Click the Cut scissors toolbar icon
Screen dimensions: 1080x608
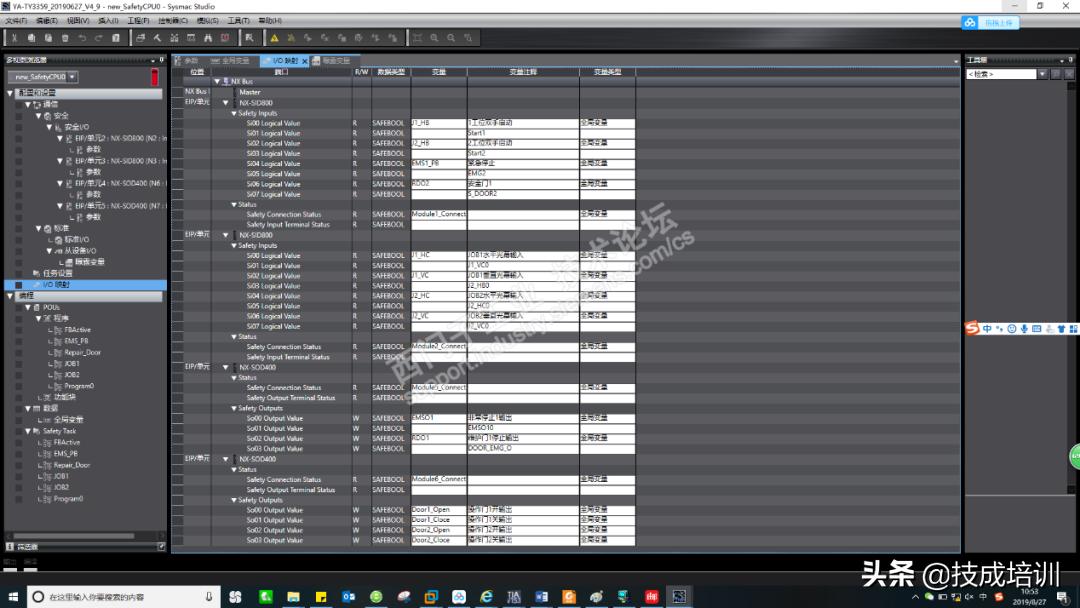click(x=15, y=38)
